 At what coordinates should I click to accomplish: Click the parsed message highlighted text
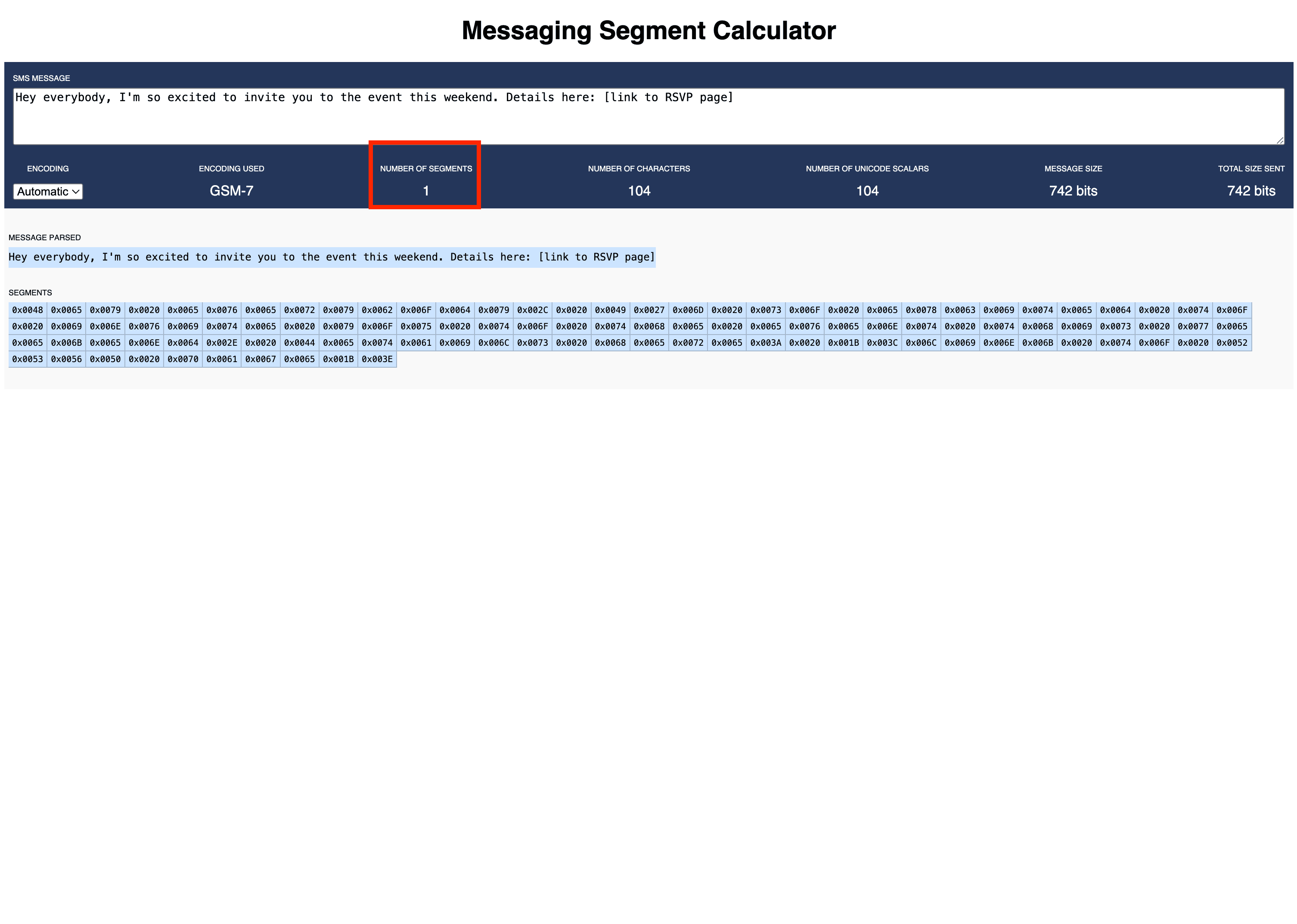[332, 257]
